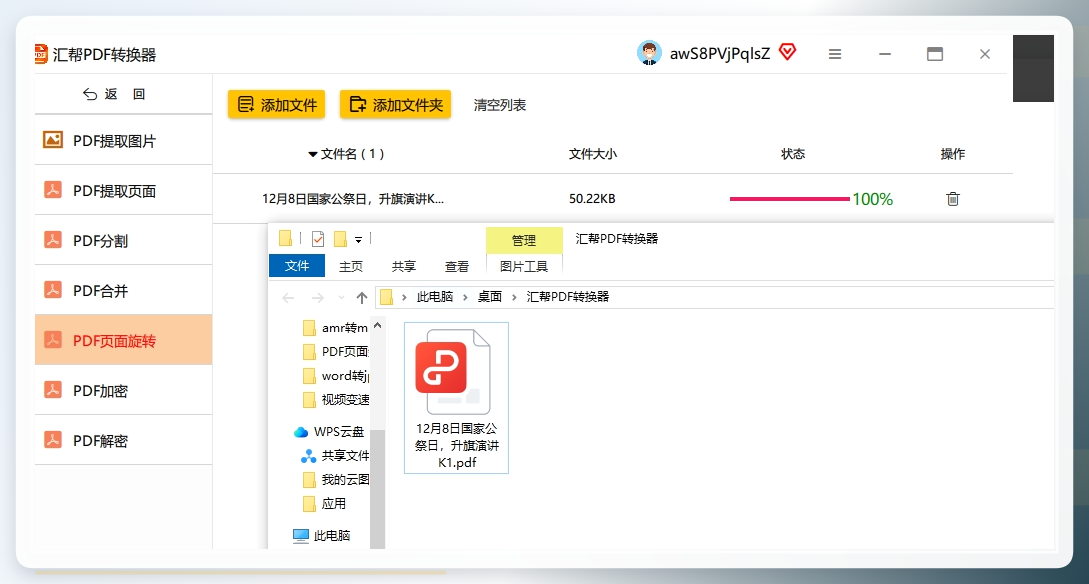
Task: Open the hamburger menu icon
Action: click(x=835, y=53)
